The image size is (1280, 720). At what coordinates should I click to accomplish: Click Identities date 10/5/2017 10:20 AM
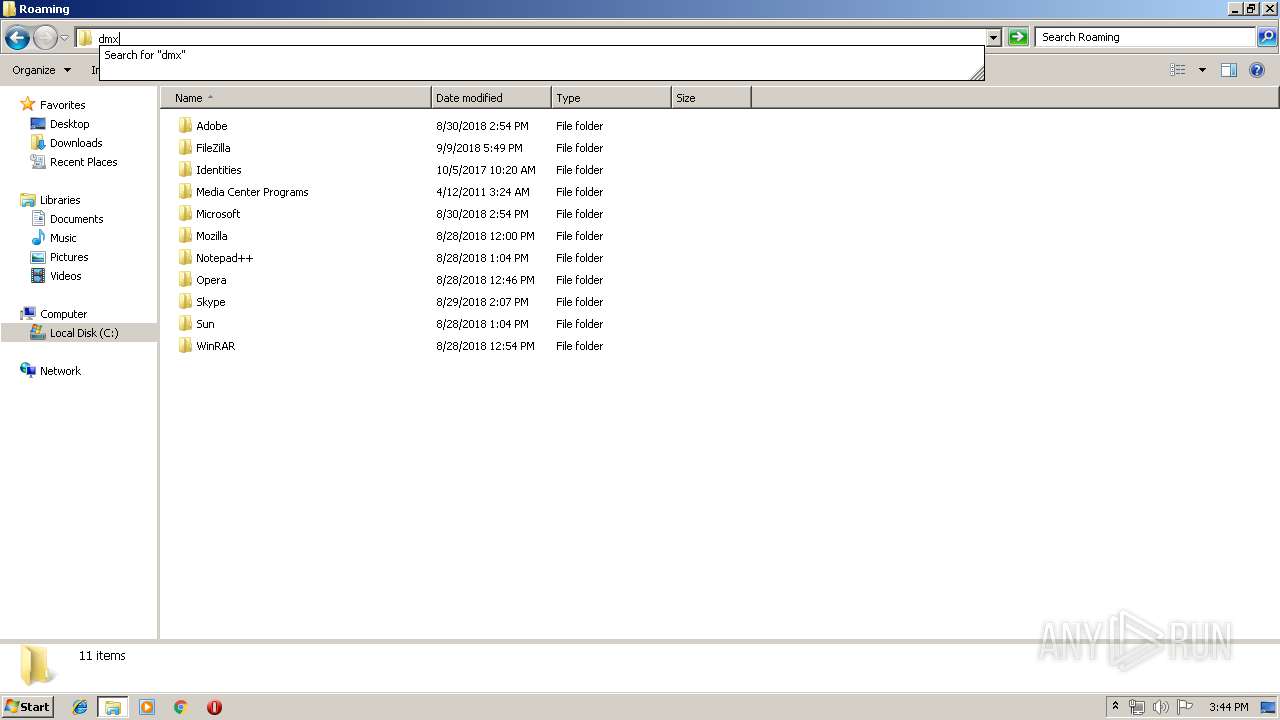(486, 170)
